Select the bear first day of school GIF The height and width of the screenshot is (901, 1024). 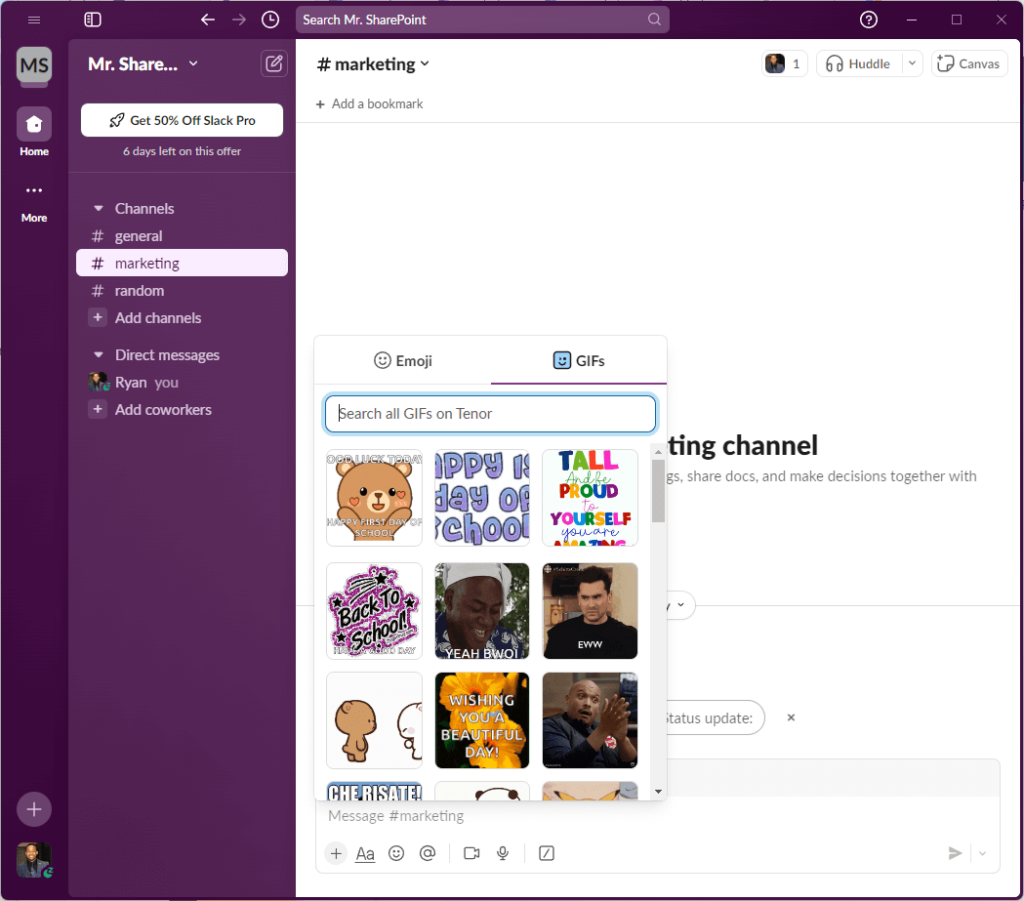coord(374,498)
